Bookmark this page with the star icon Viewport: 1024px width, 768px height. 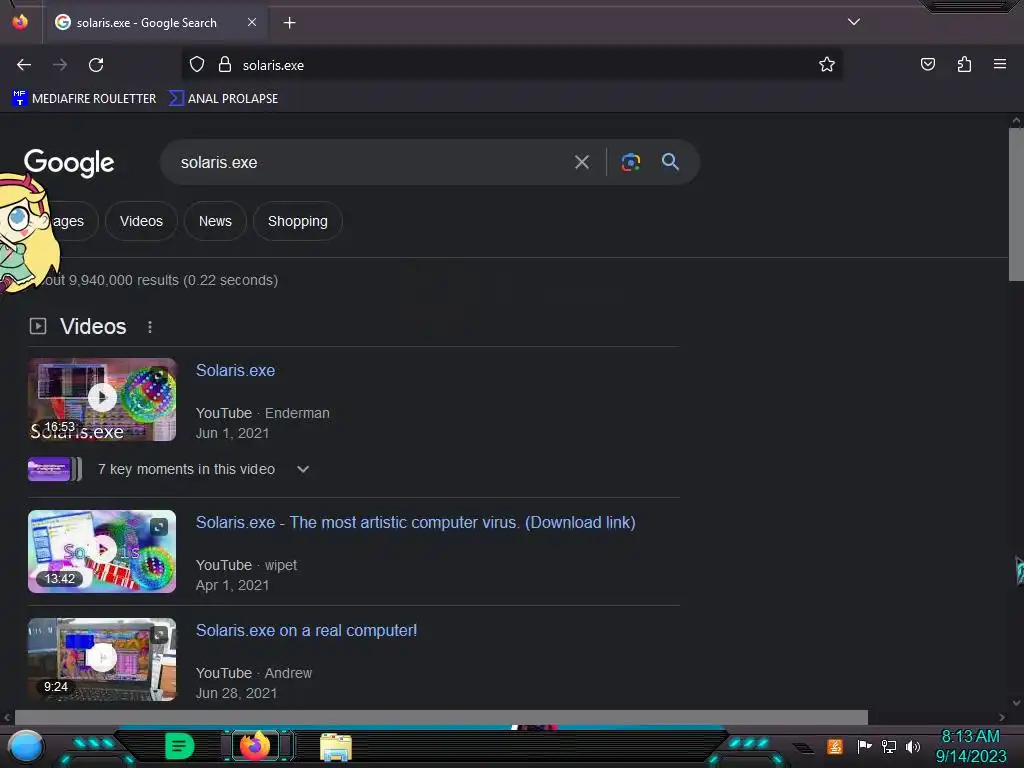click(827, 64)
